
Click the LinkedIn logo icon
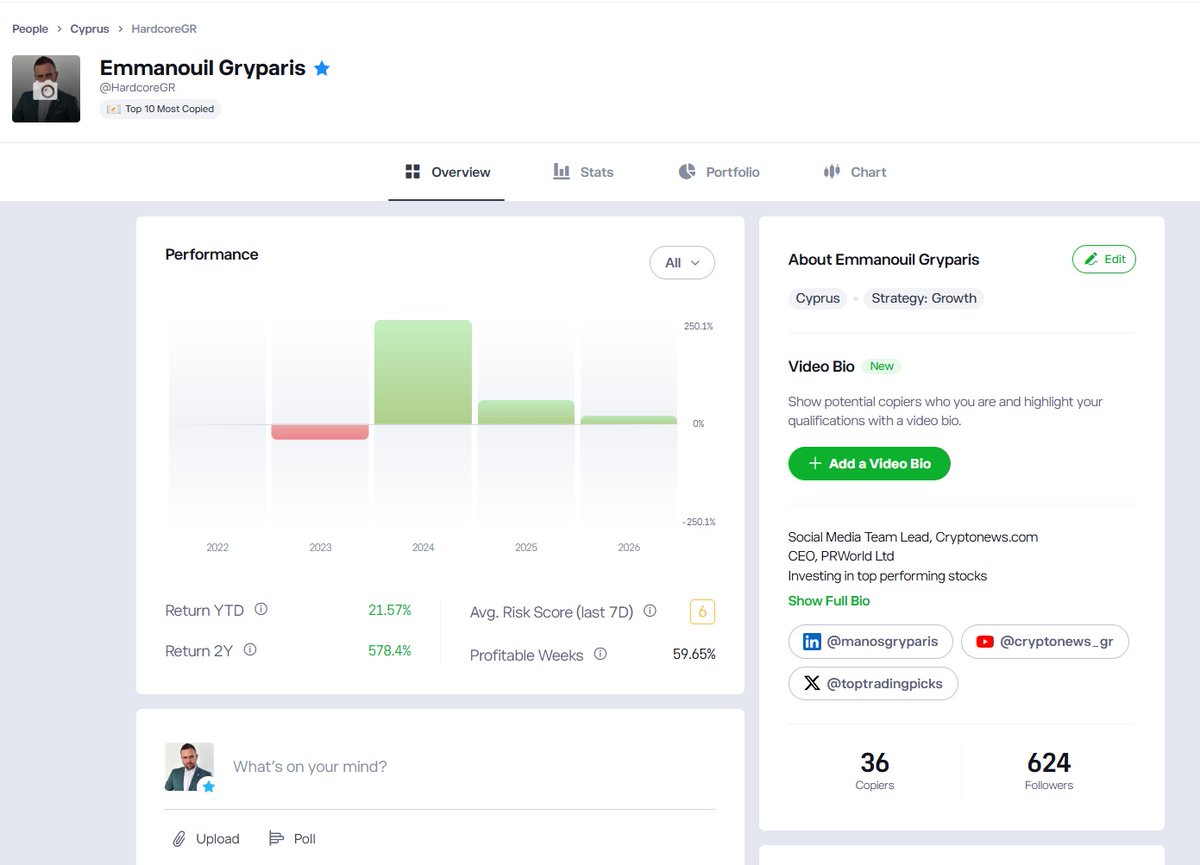click(812, 642)
